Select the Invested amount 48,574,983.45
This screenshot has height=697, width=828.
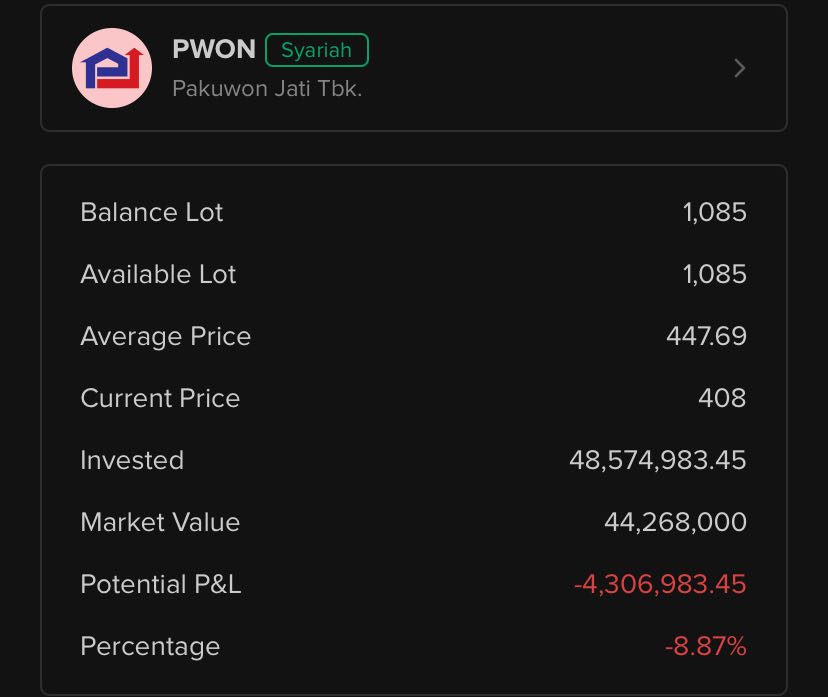click(x=657, y=460)
